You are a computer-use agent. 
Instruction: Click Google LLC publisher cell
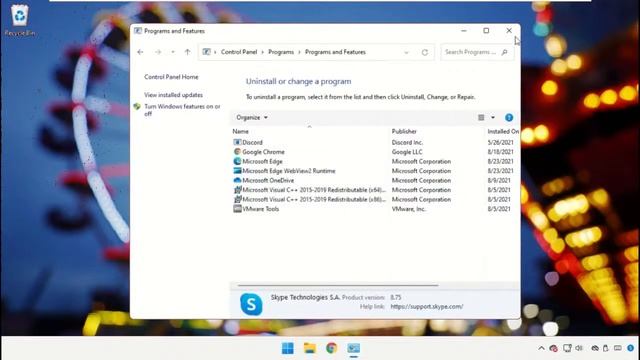click(407, 152)
